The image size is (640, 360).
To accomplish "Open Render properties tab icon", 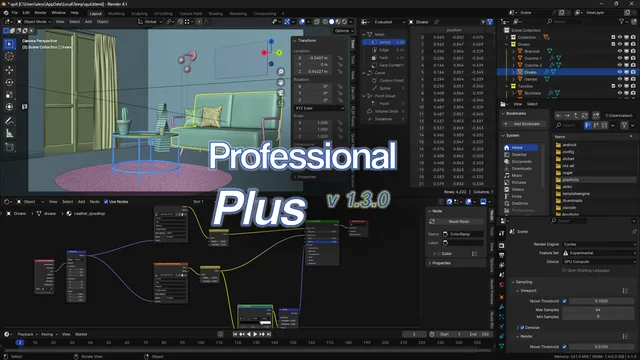I will [x=502, y=245].
